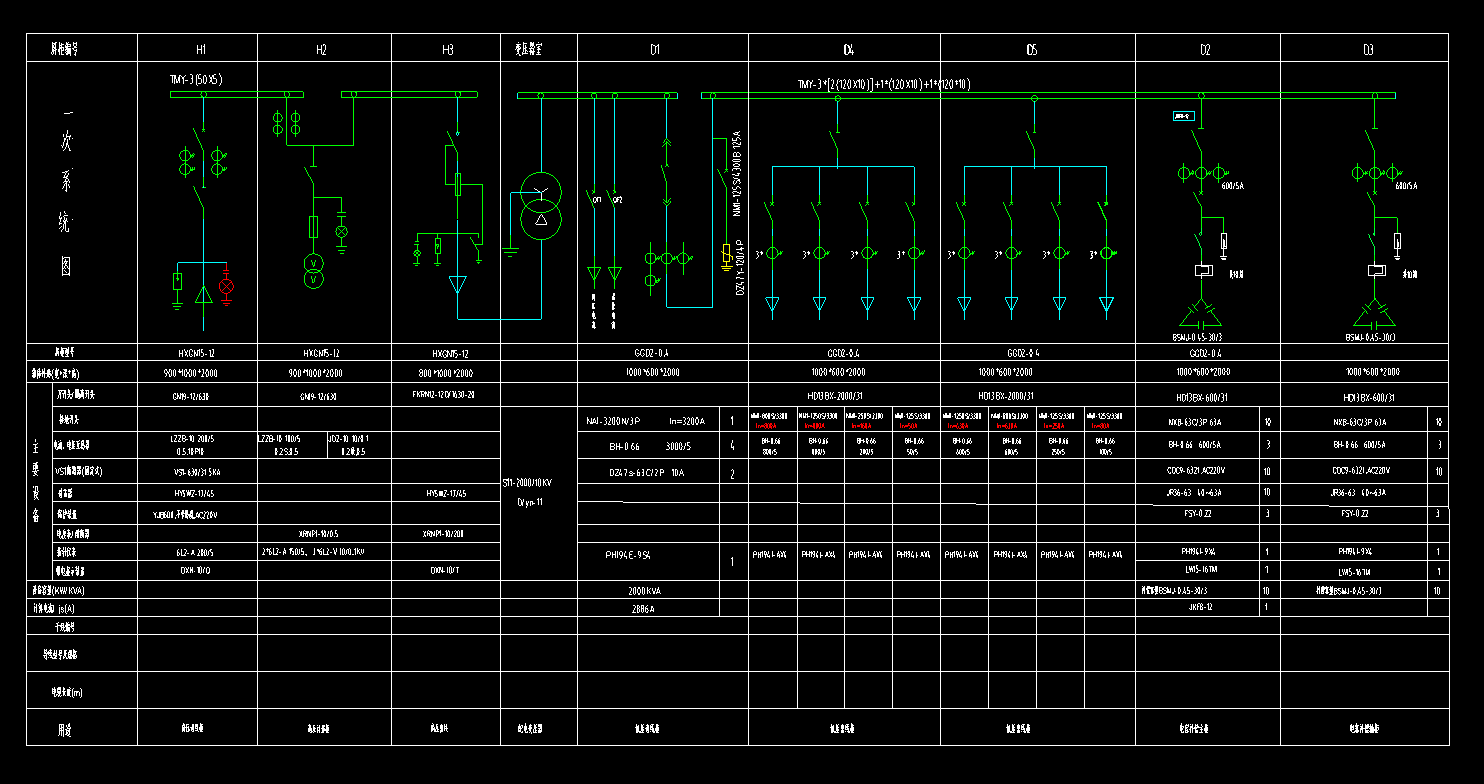Select the DZ47s-63C/2P 10A cell
Screen dimensions: 1484x784
pyautogui.click(x=646, y=473)
